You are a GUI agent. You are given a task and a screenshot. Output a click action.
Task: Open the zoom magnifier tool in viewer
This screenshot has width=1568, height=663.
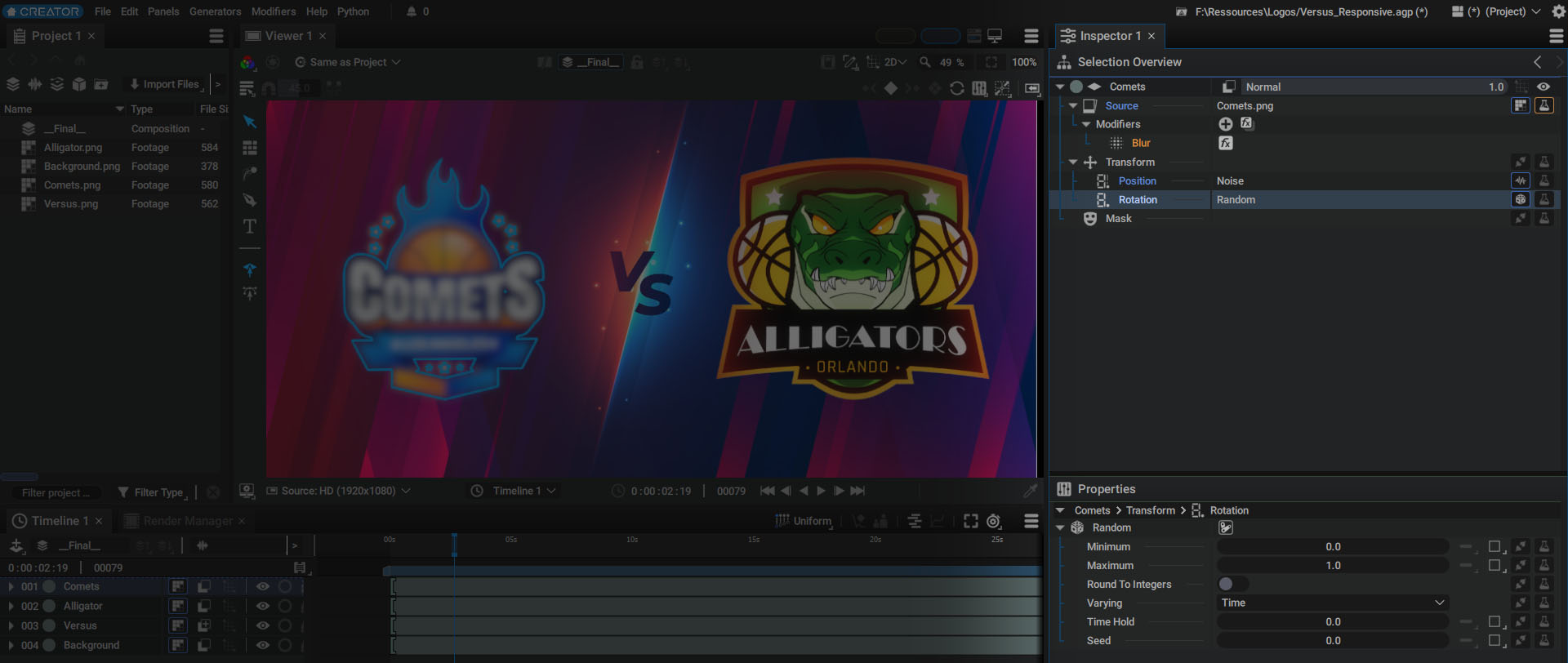pyautogui.click(x=925, y=62)
